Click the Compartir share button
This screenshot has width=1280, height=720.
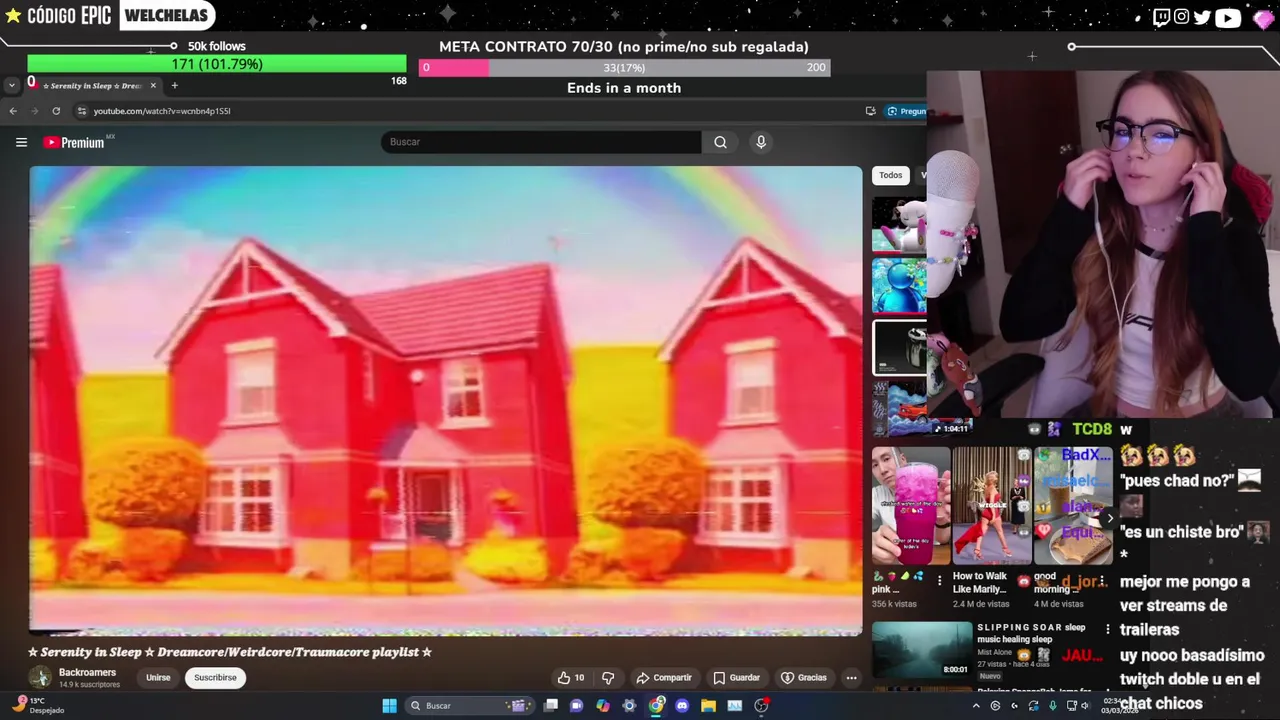[664, 677]
